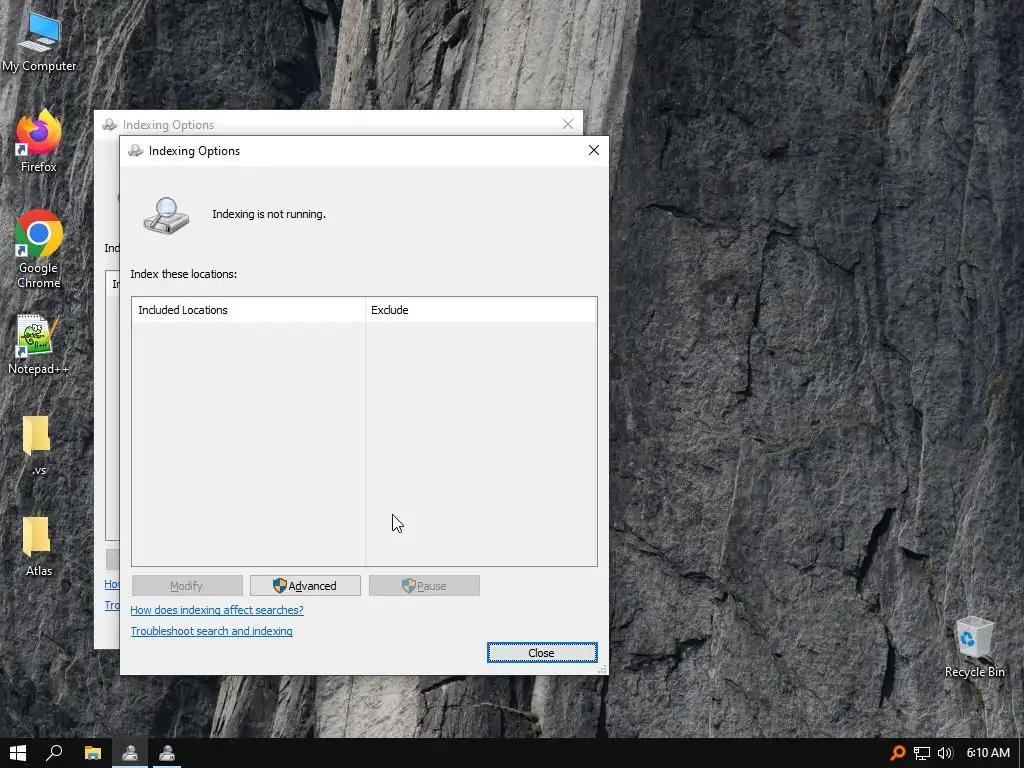Click the Exclude column header

pyautogui.click(x=481, y=310)
